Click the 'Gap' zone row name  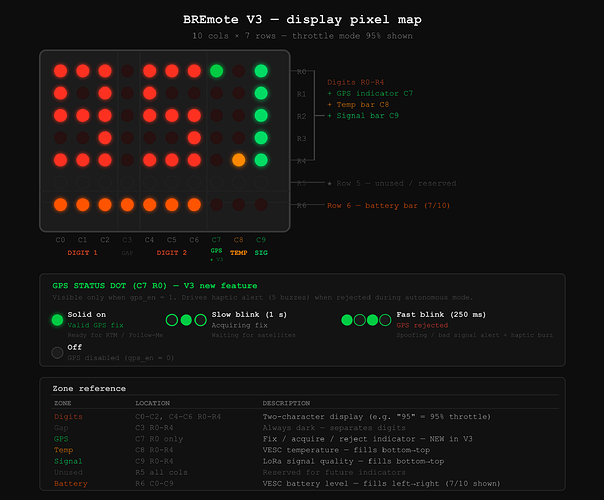61,428
